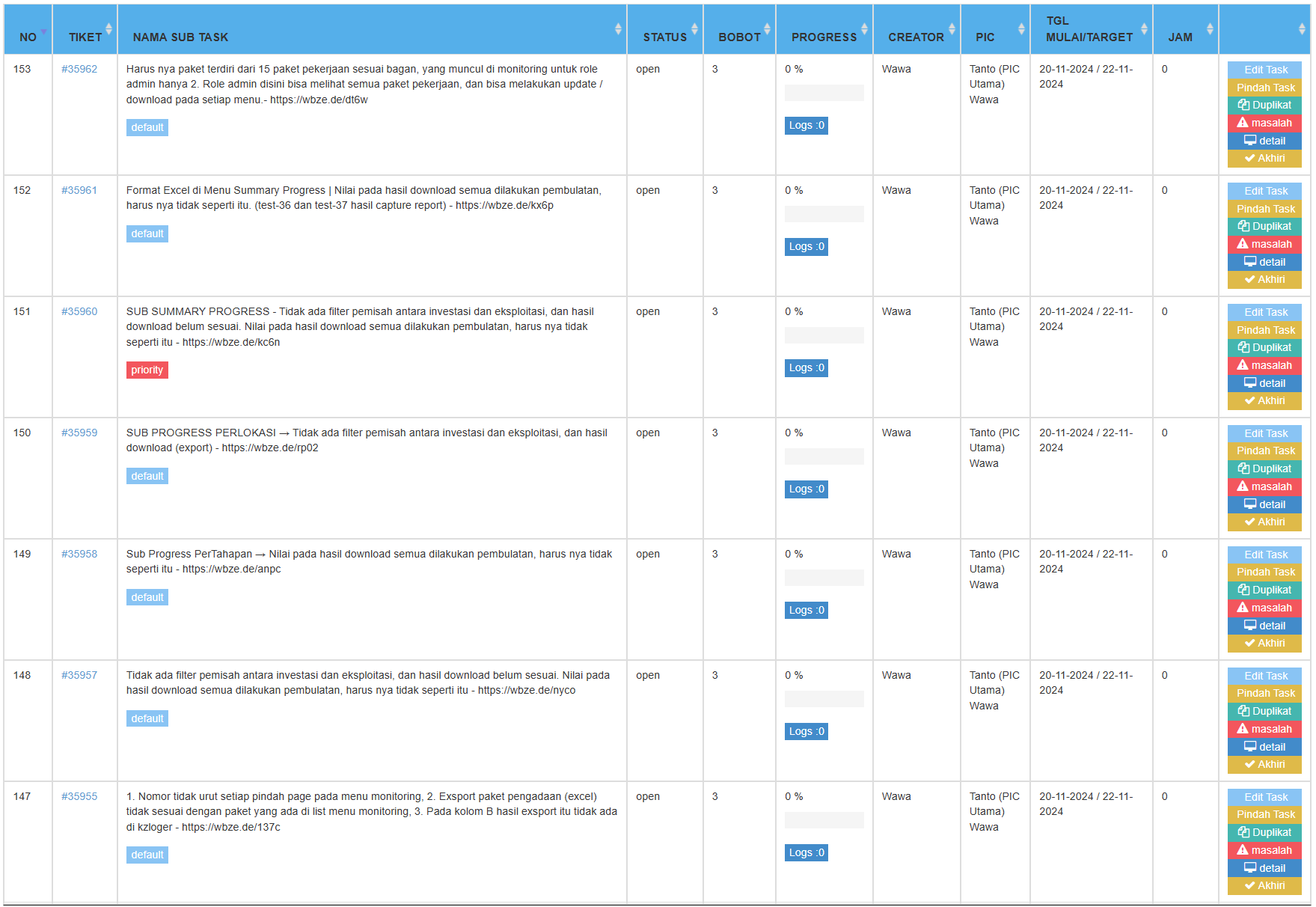Click Edit Task for ticket #35958
The width and height of the screenshot is (1316, 907).
[x=1264, y=555]
